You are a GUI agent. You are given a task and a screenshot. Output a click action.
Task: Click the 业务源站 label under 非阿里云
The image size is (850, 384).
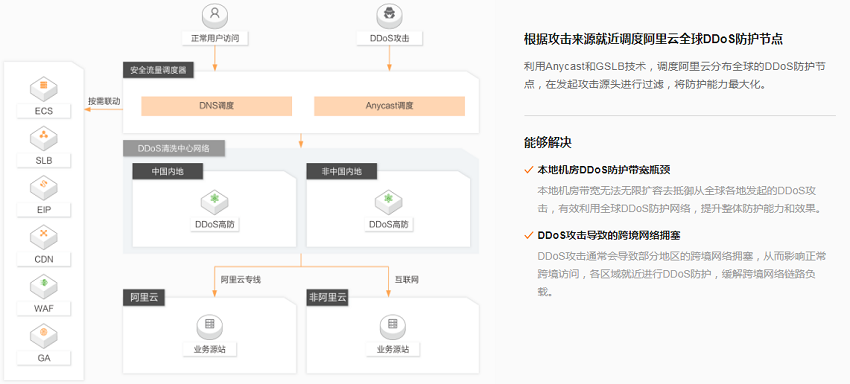coord(392,349)
